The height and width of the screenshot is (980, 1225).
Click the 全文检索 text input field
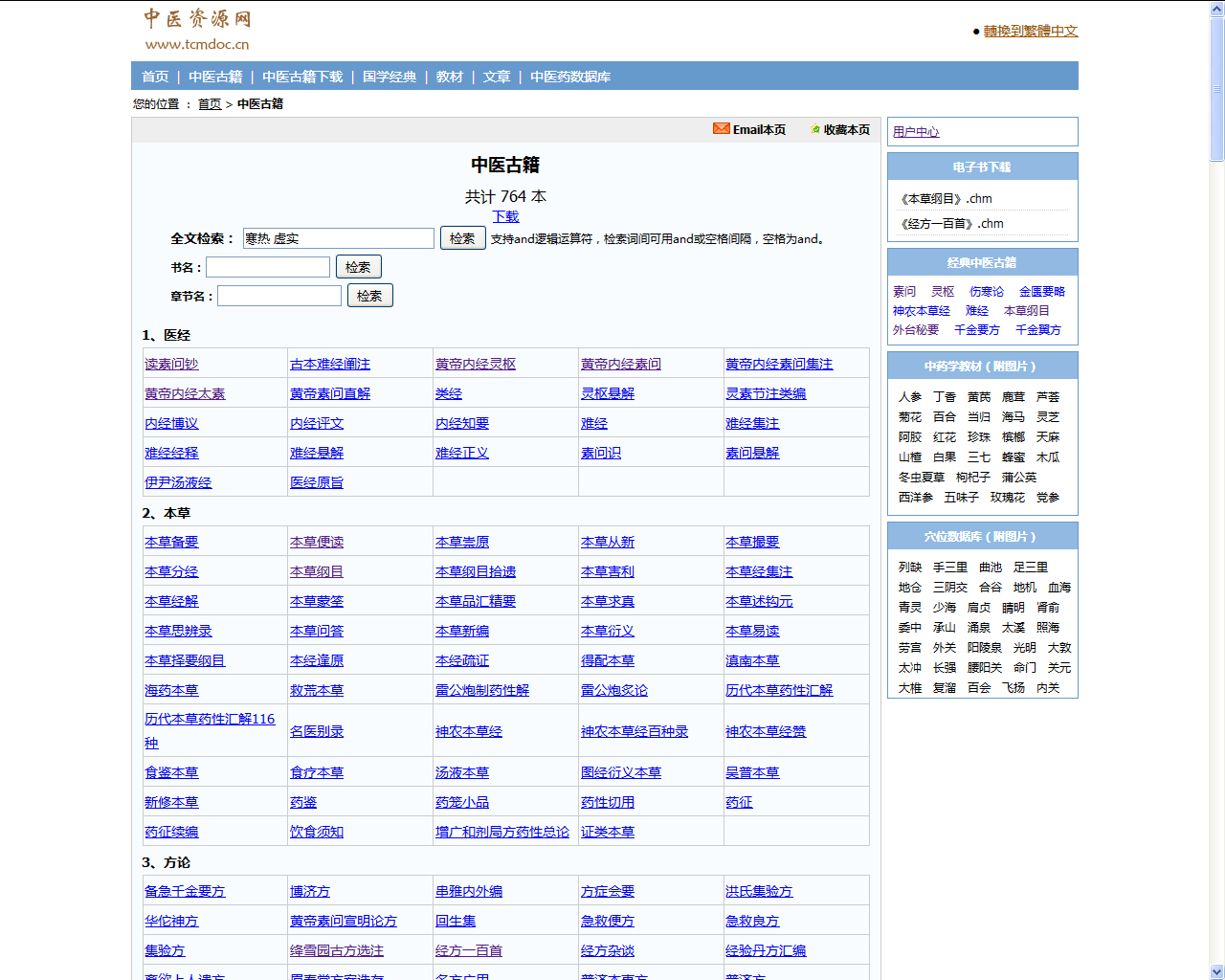click(339, 238)
